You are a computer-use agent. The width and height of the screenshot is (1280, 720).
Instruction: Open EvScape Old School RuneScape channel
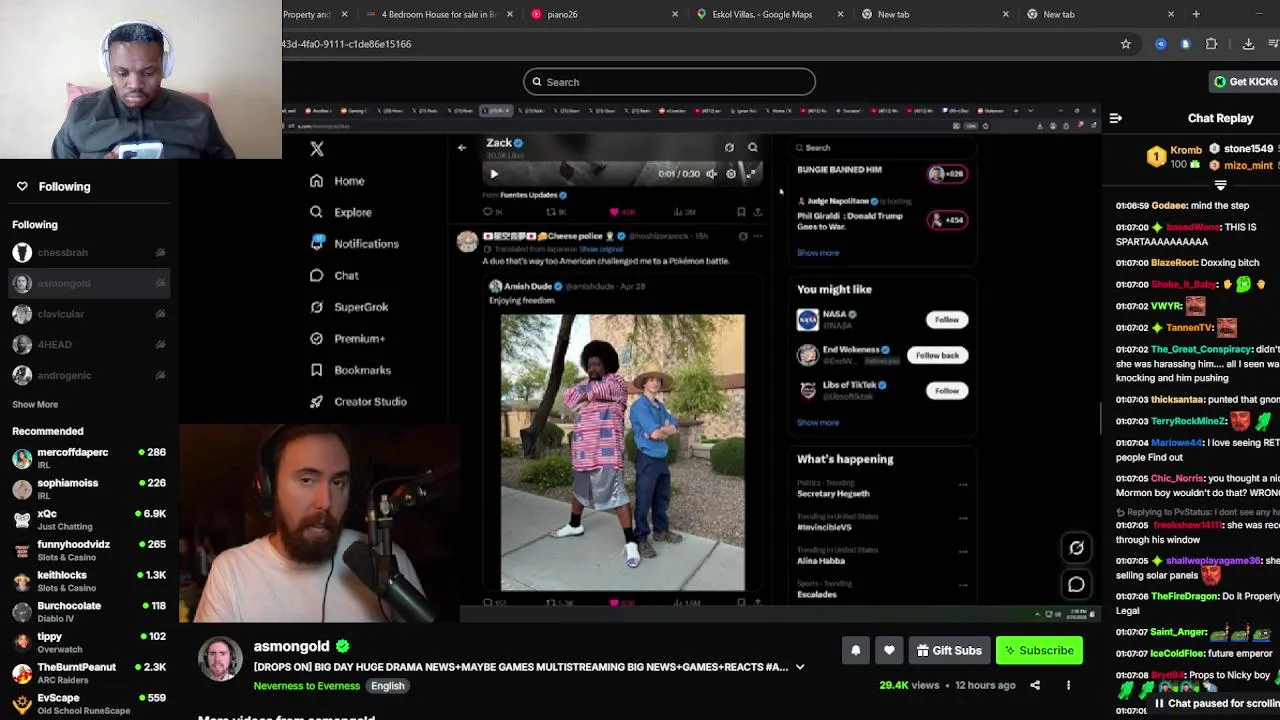pos(88,703)
